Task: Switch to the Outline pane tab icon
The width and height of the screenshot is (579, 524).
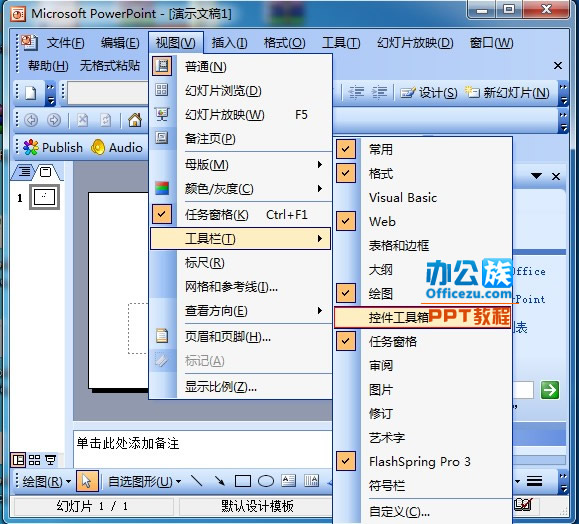Action: point(25,171)
